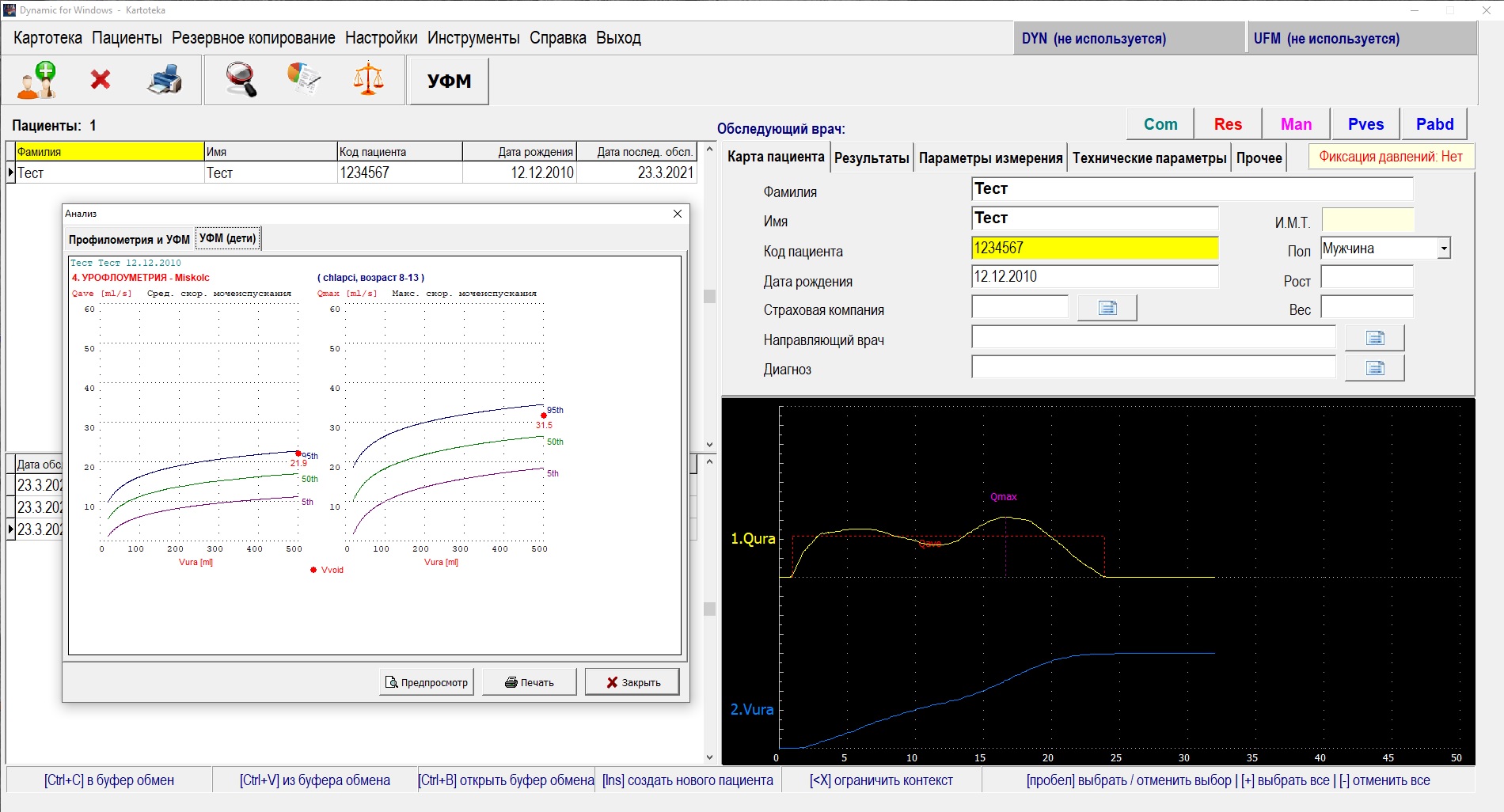
Task: Click the Предпросмотр preview button
Action: 427,682
